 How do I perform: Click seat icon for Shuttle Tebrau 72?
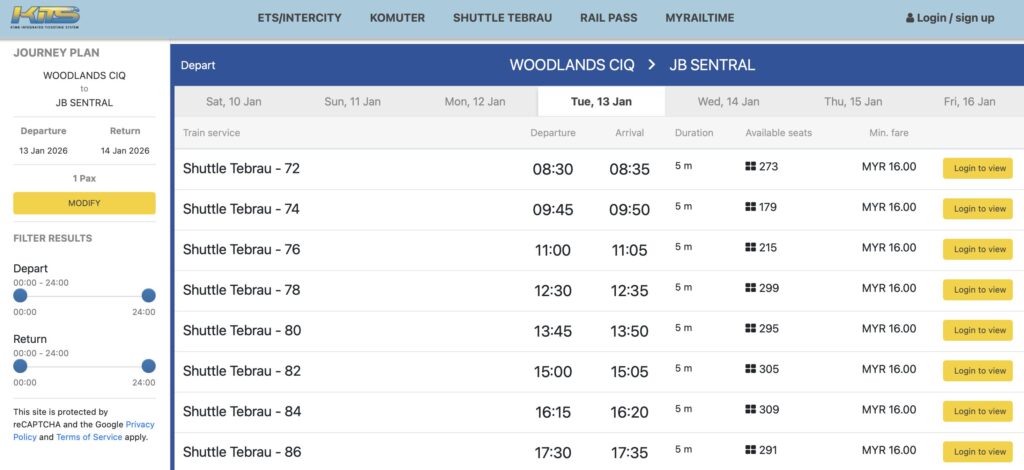751,167
